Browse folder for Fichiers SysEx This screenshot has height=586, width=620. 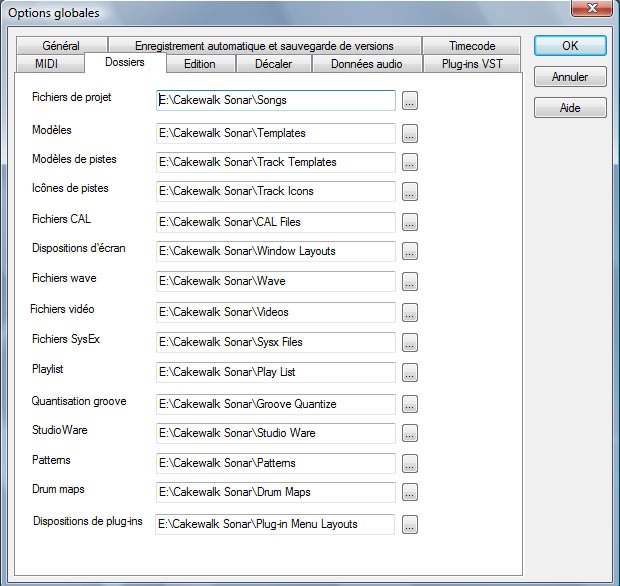pos(410,342)
